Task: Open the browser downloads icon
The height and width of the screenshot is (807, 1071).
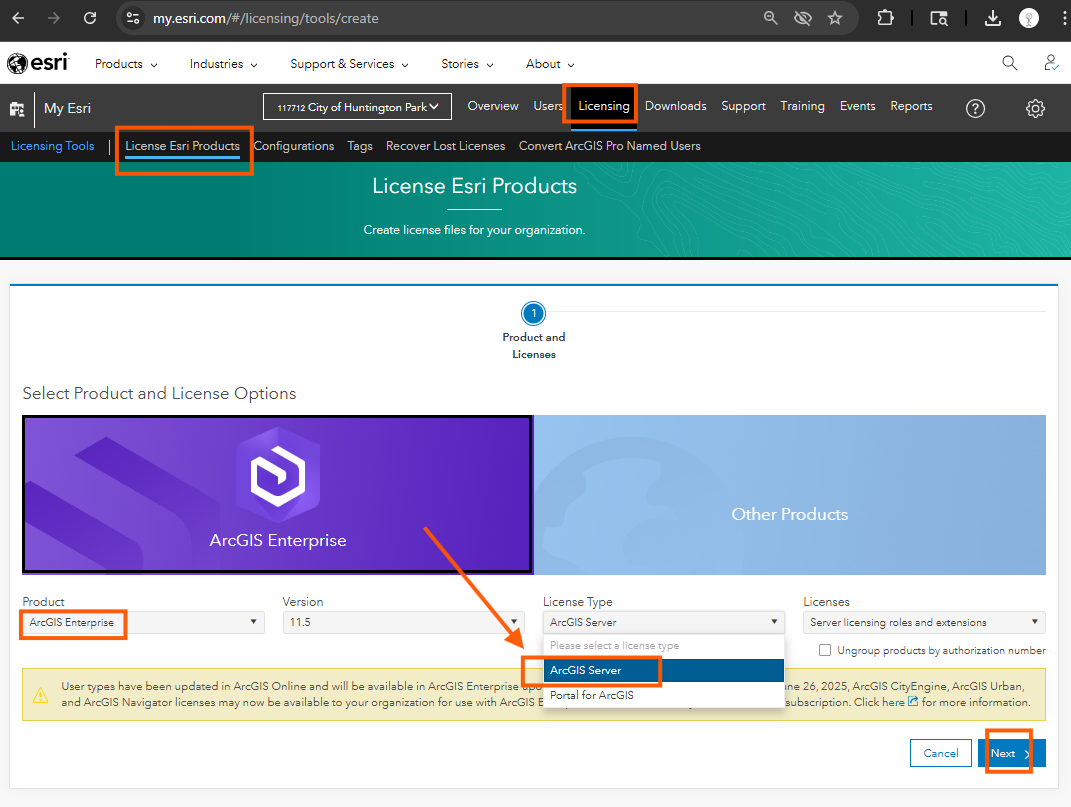Action: pyautogui.click(x=991, y=18)
